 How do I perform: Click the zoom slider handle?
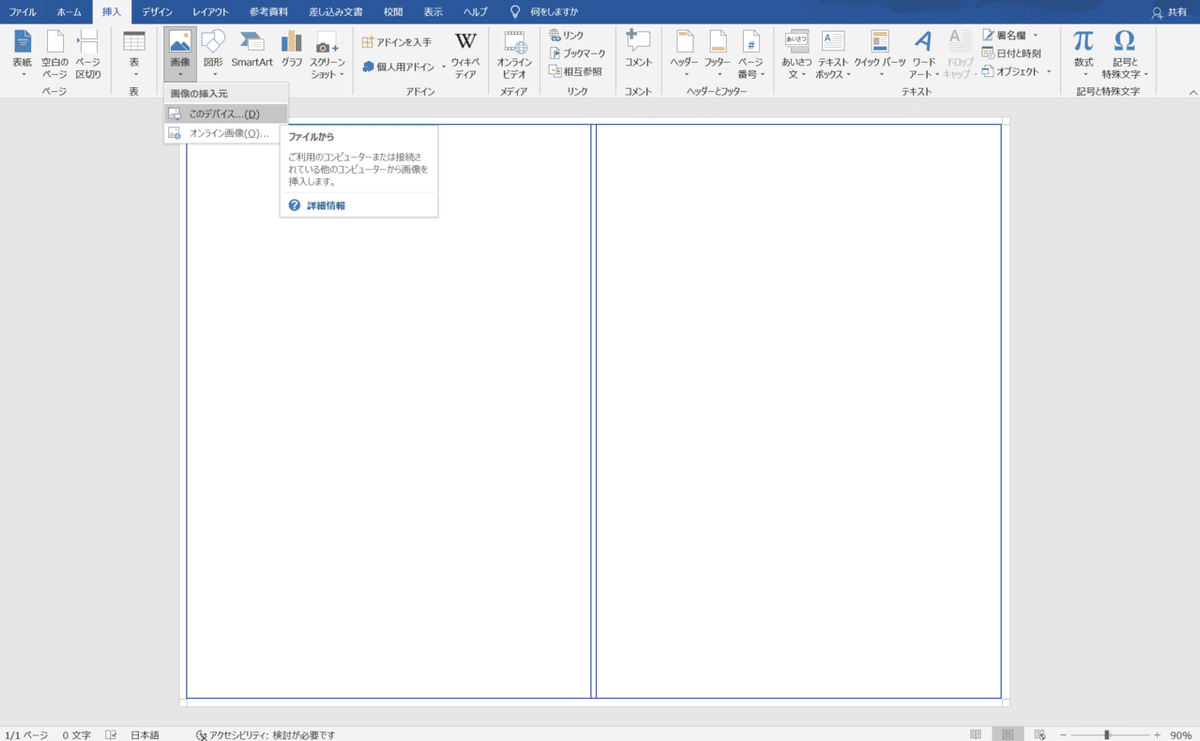(x=1107, y=734)
